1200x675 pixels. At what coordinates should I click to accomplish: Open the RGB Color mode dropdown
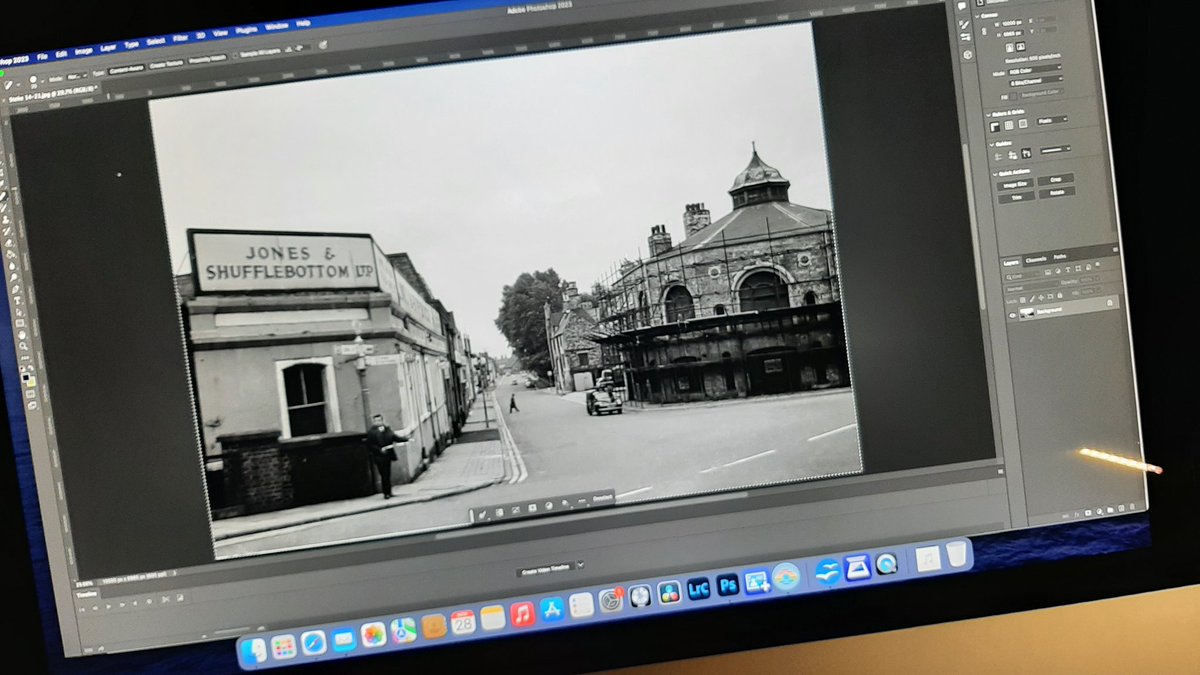(1035, 70)
